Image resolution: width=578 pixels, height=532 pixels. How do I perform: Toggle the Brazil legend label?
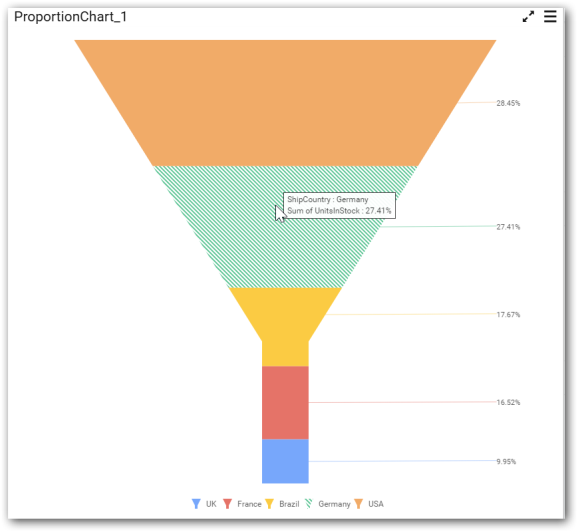tap(289, 504)
